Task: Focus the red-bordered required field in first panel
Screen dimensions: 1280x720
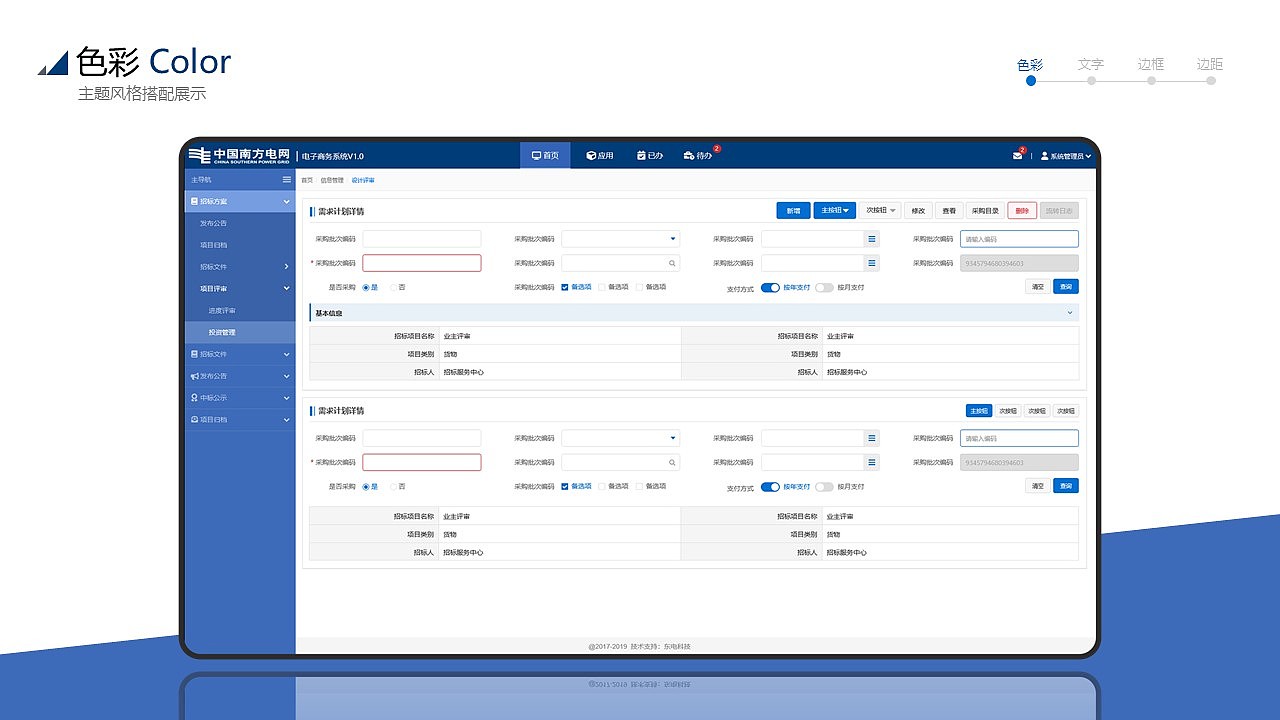Action: [421, 263]
